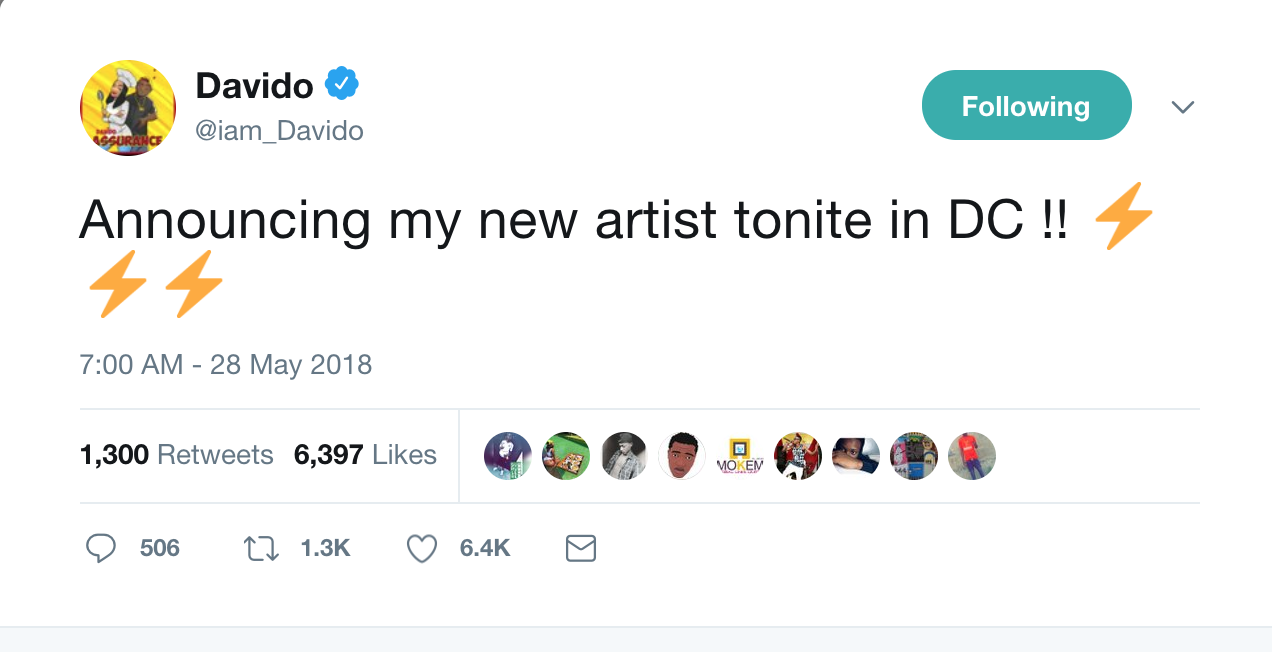The image size is (1272, 652).
Task: Select the green background liker avatar
Action: click(566, 456)
